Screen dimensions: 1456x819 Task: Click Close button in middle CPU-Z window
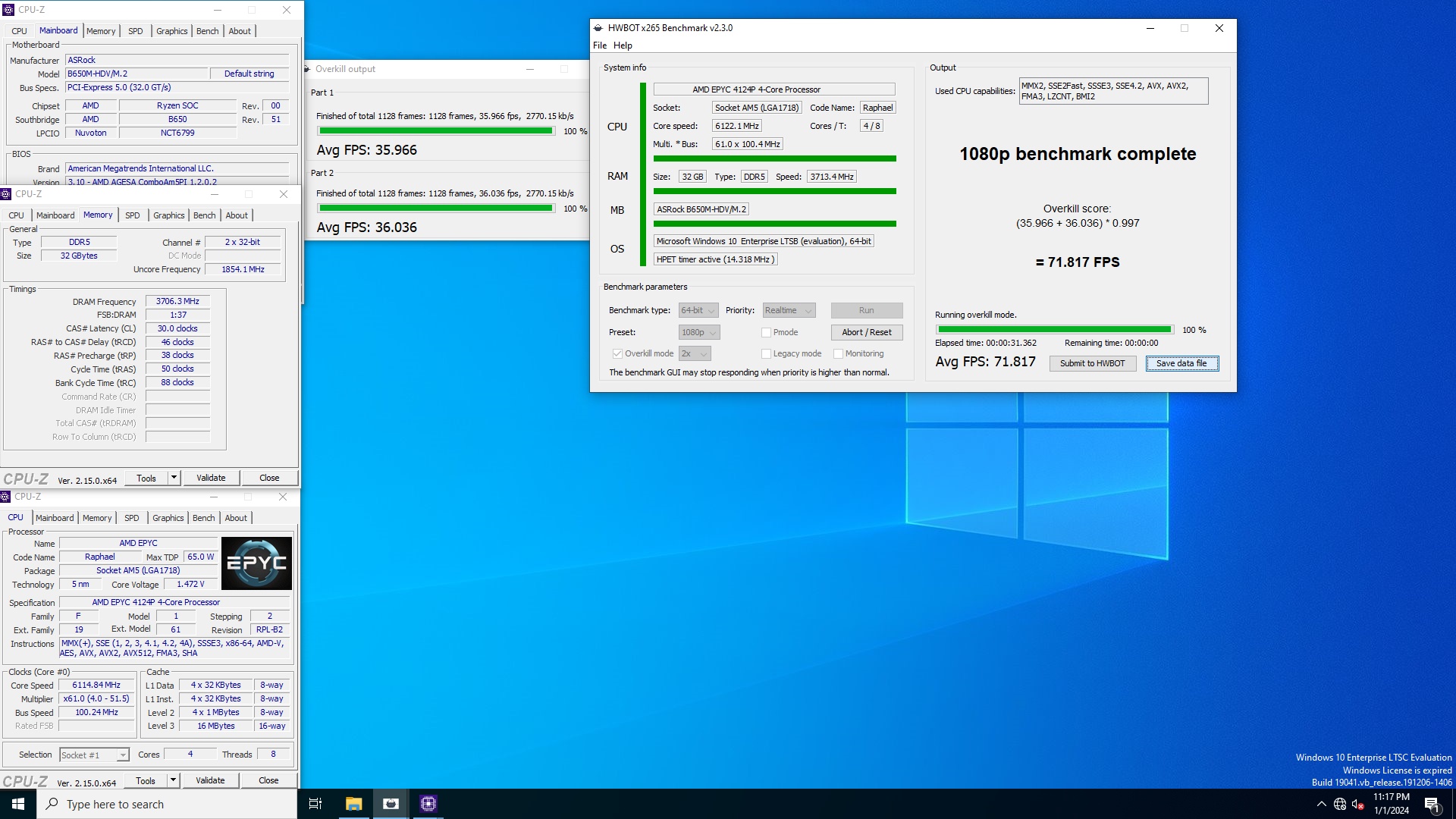coord(269,478)
